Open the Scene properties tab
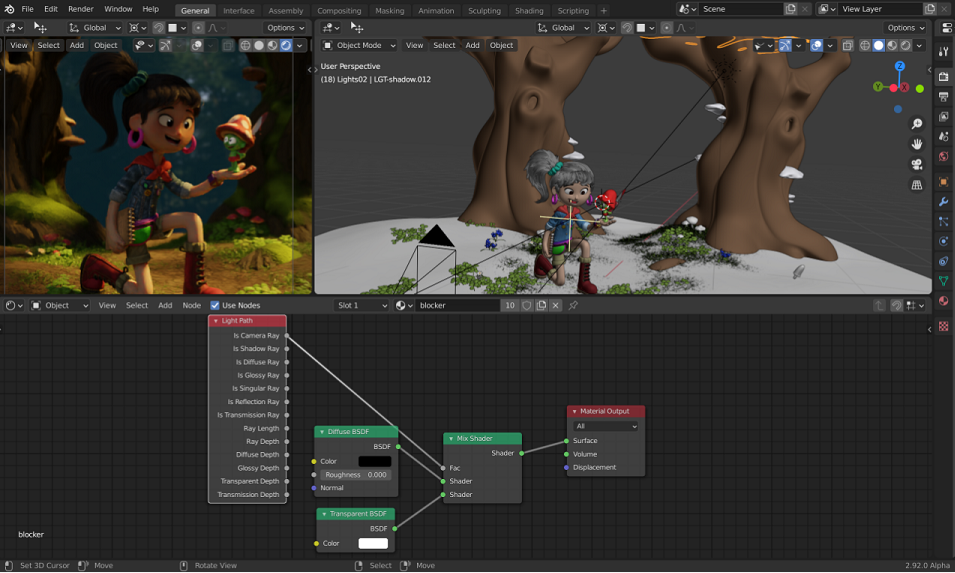Screen dimensions: 955x573 [943, 136]
